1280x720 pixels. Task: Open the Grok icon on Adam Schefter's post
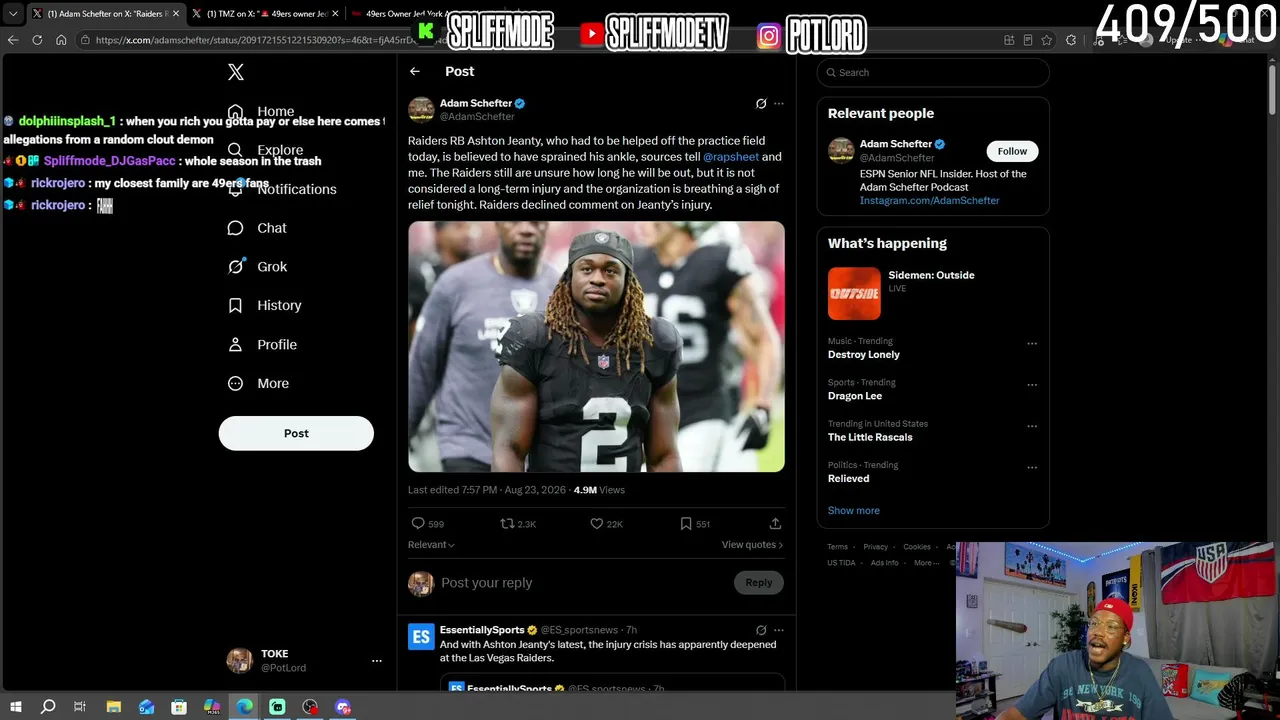pos(761,103)
